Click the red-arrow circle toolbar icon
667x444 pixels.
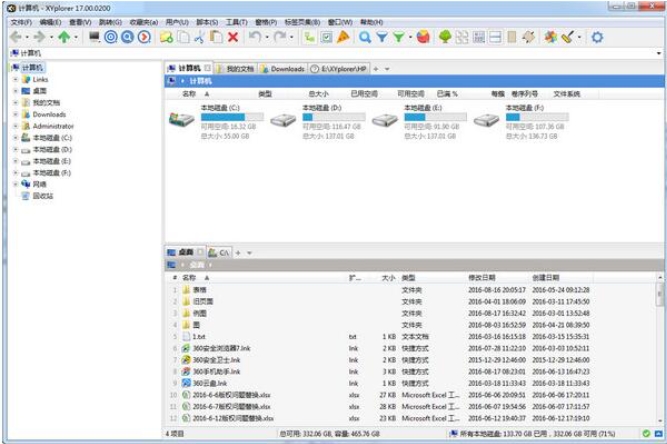coord(145,37)
